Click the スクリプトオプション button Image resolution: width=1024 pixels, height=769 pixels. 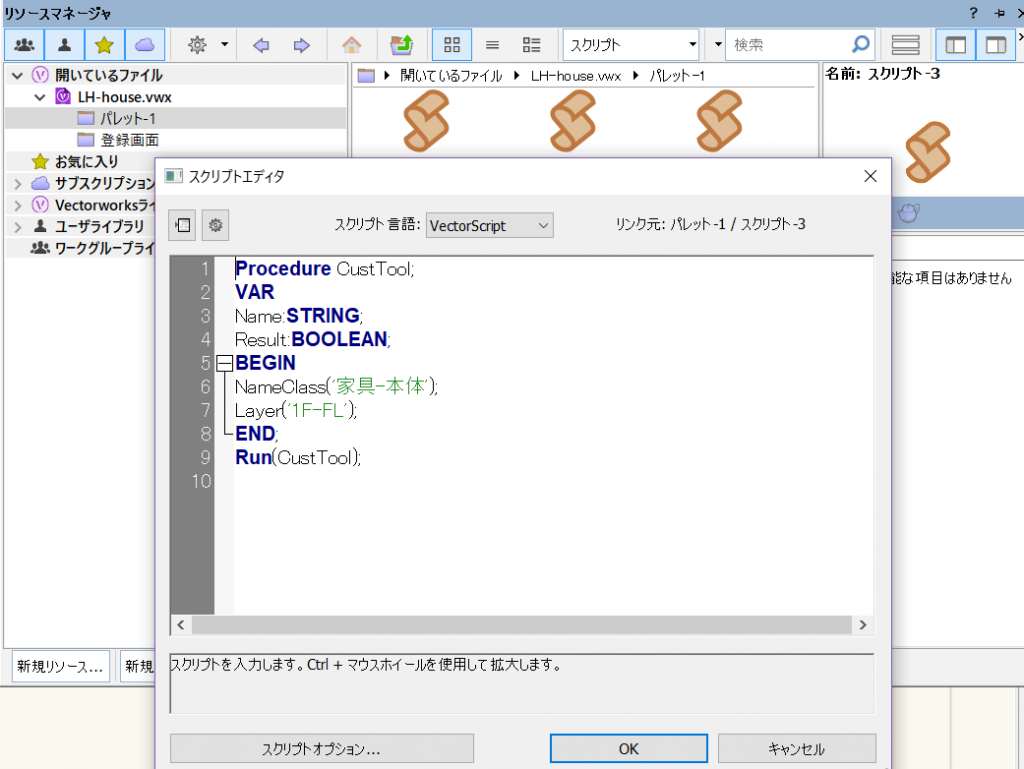pyautogui.click(x=321, y=748)
